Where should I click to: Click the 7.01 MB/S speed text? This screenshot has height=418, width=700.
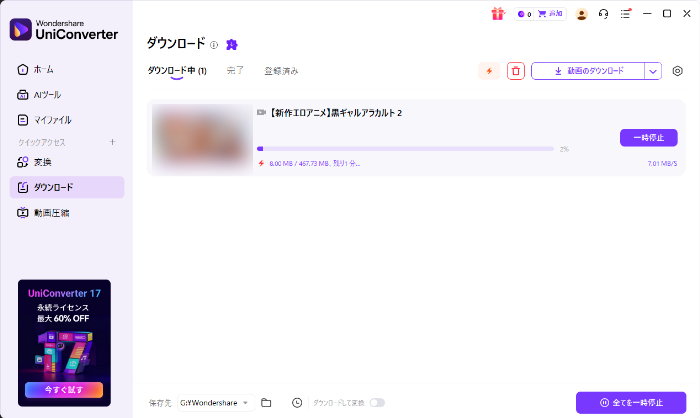coord(662,163)
